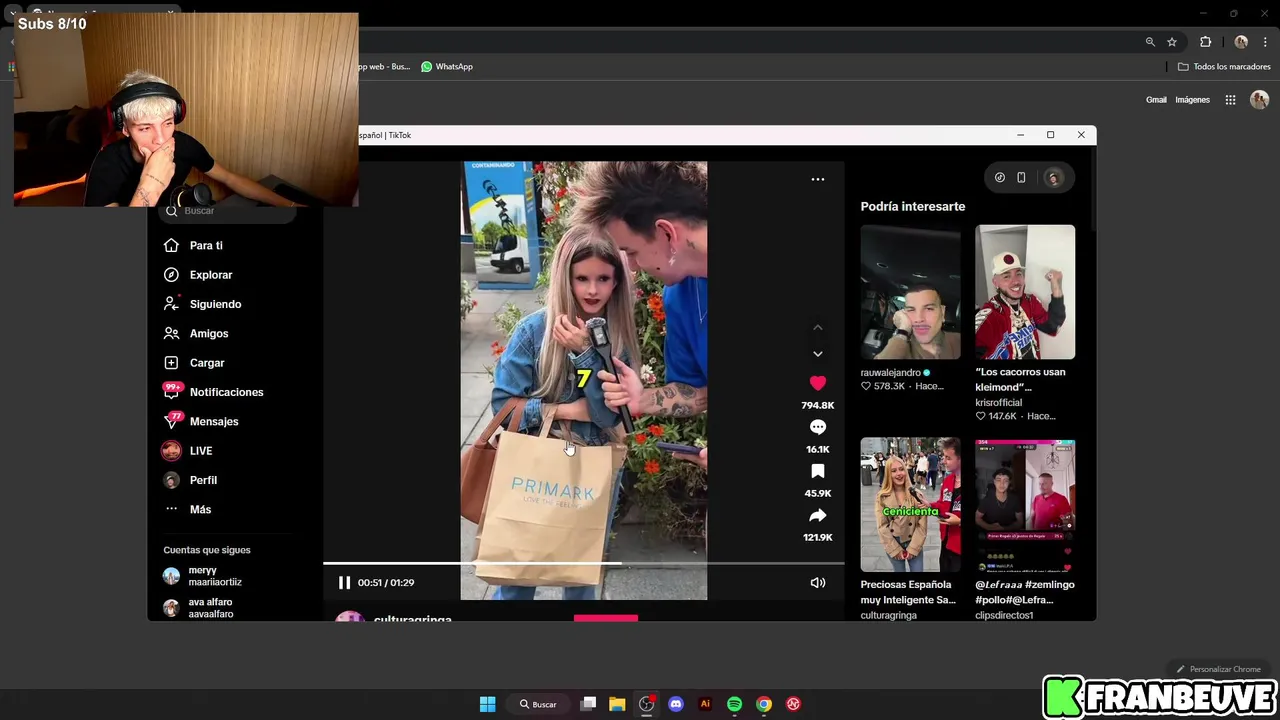The image size is (1280, 720).
Task: Open the Chrome profile avatar in toolbar
Action: pos(1241,42)
